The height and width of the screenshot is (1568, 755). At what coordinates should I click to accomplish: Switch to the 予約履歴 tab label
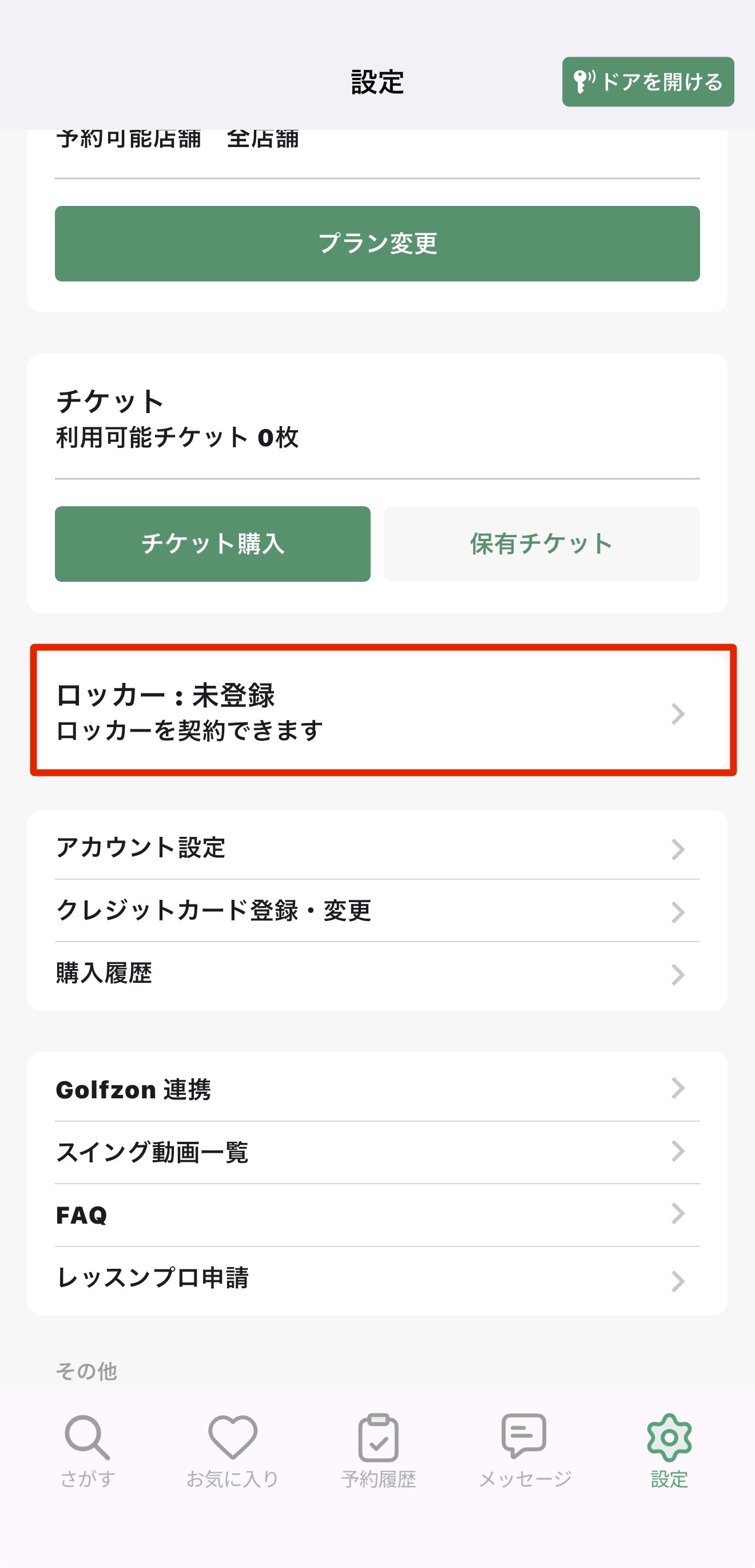click(378, 1479)
